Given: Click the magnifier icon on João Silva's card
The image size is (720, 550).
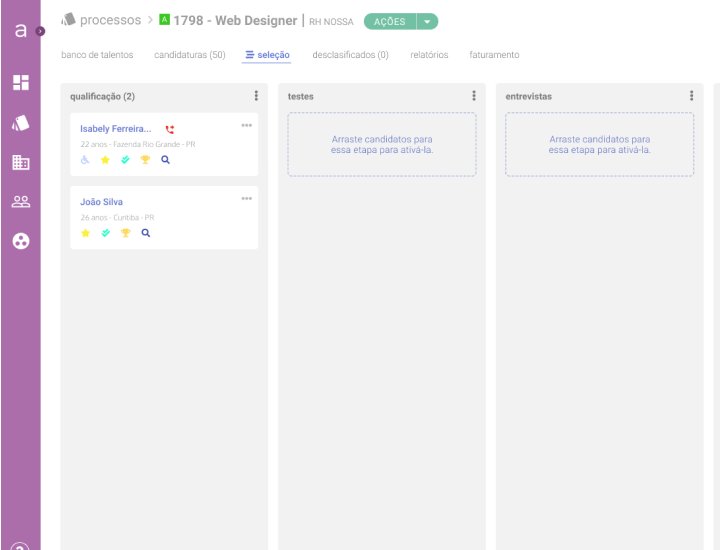Looking at the screenshot, I should point(146,233).
